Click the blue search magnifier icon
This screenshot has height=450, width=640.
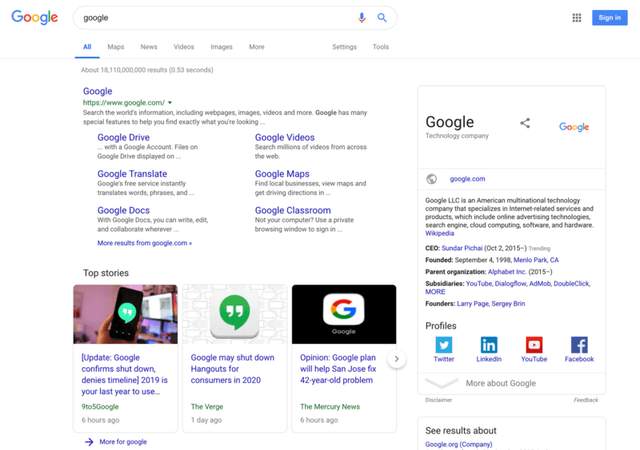[382, 18]
